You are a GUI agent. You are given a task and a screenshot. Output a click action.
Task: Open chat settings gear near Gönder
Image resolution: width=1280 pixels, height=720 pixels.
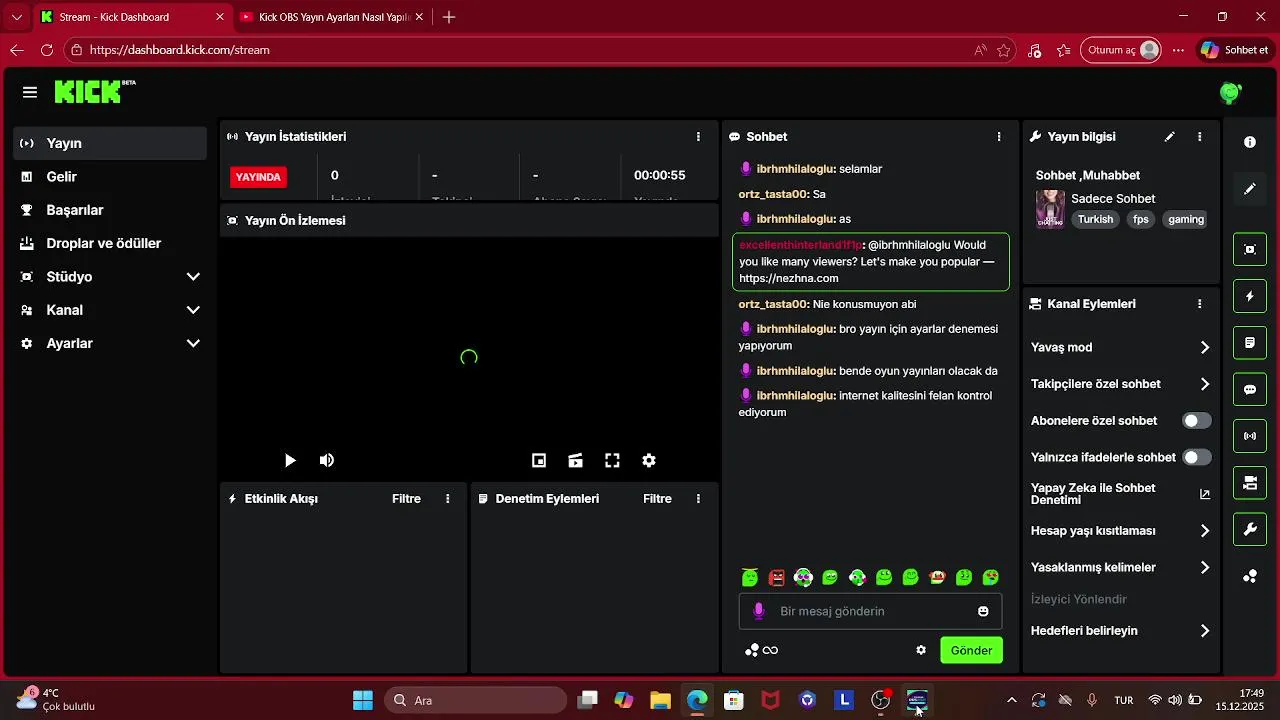pos(921,650)
